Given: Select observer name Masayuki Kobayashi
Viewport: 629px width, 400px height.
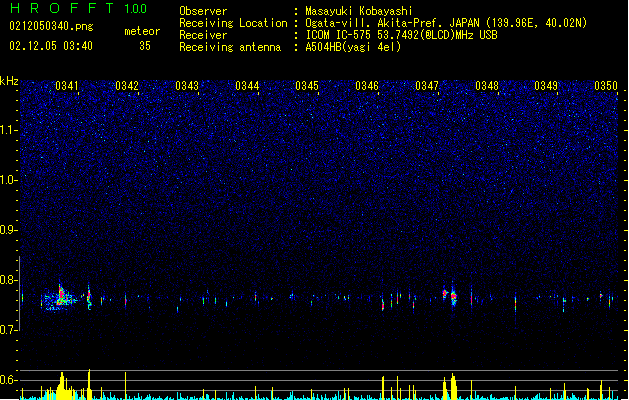Looking at the screenshot, I should pos(359,11).
